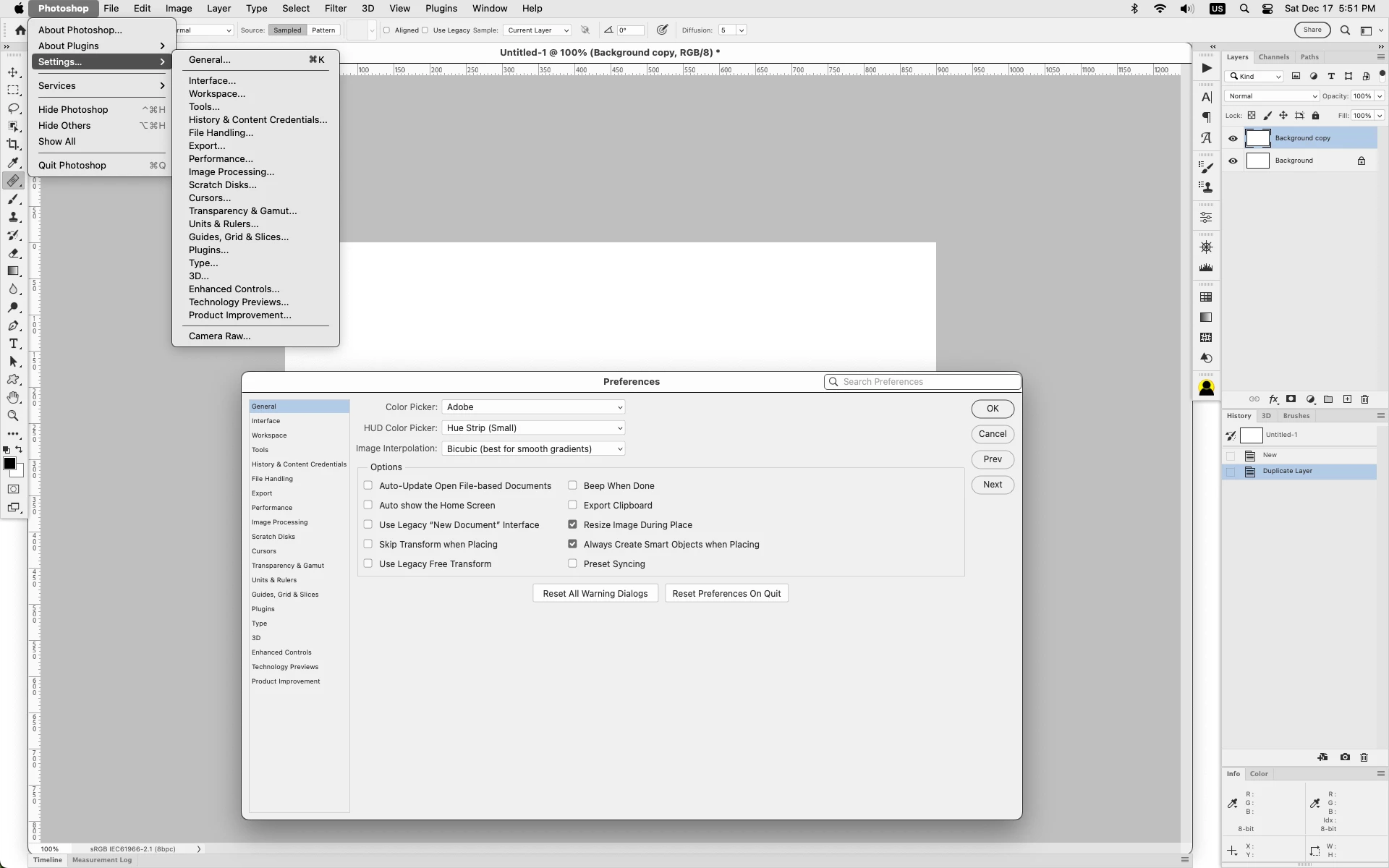Click the foreground color swatch
This screenshot has height=868, width=1389.
(x=9, y=464)
